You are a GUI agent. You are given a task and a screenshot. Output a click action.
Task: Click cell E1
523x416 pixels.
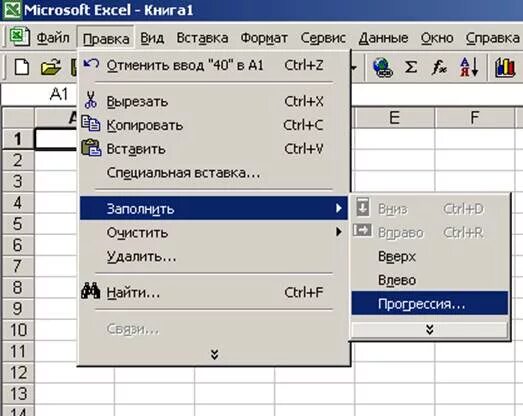(x=395, y=139)
